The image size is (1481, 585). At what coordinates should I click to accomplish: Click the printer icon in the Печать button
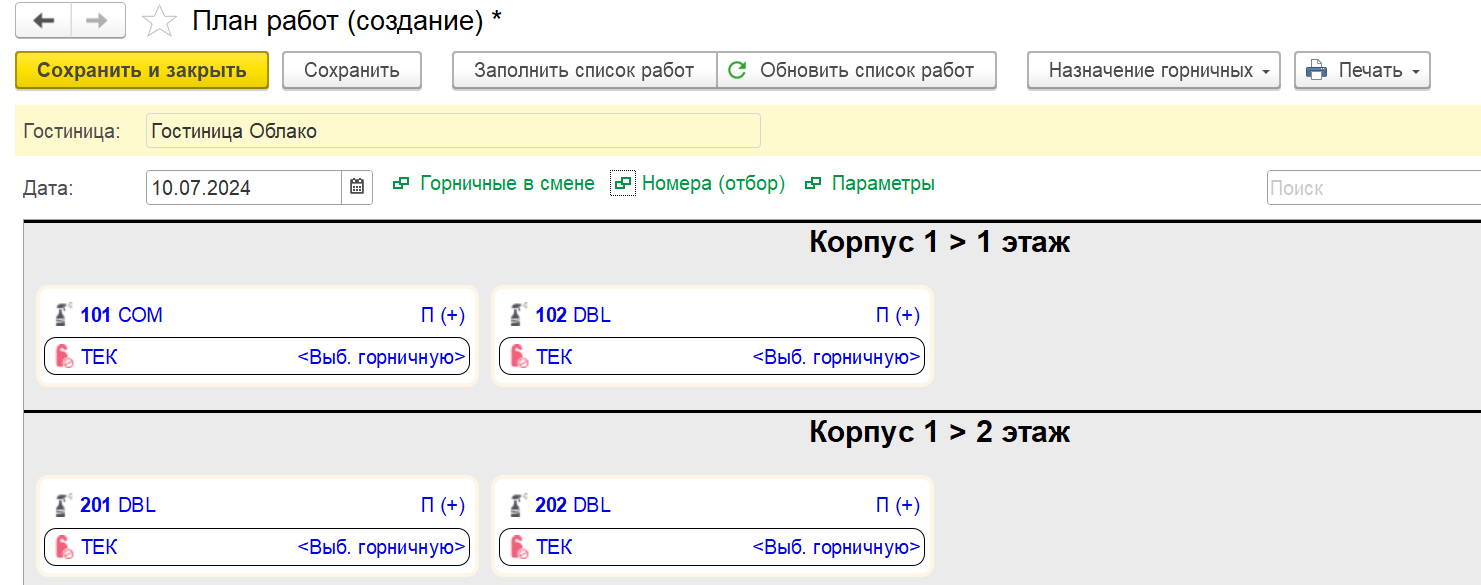click(1317, 70)
